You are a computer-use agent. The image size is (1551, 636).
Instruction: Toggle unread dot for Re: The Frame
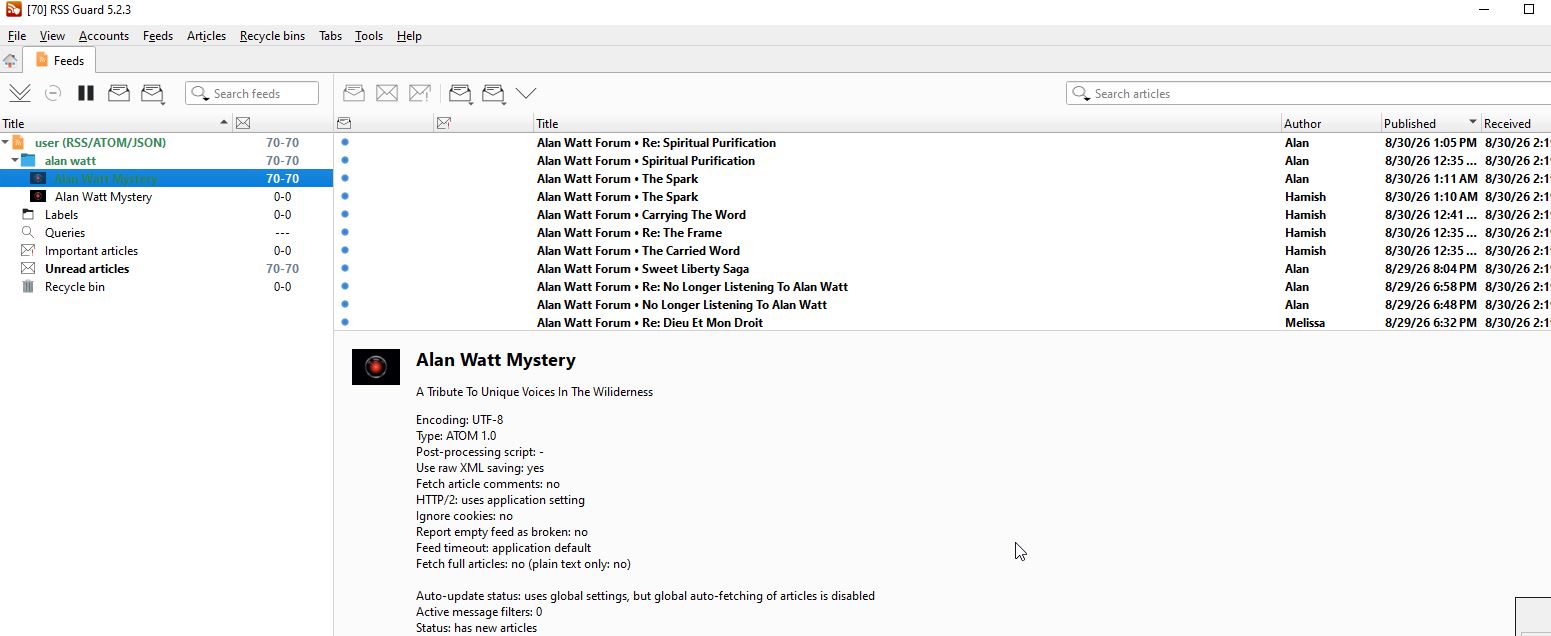tap(345, 232)
